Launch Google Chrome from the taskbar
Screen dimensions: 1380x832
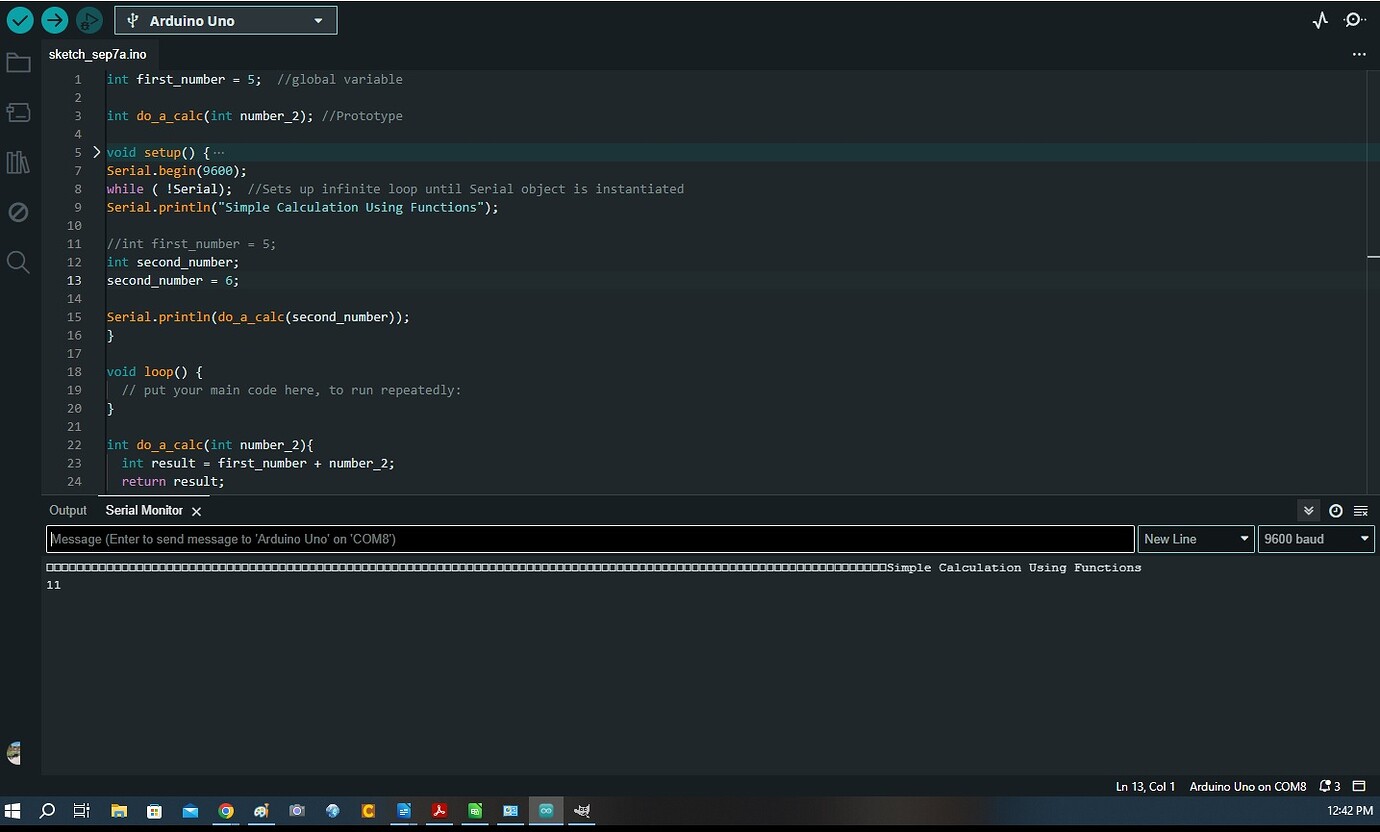point(225,811)
